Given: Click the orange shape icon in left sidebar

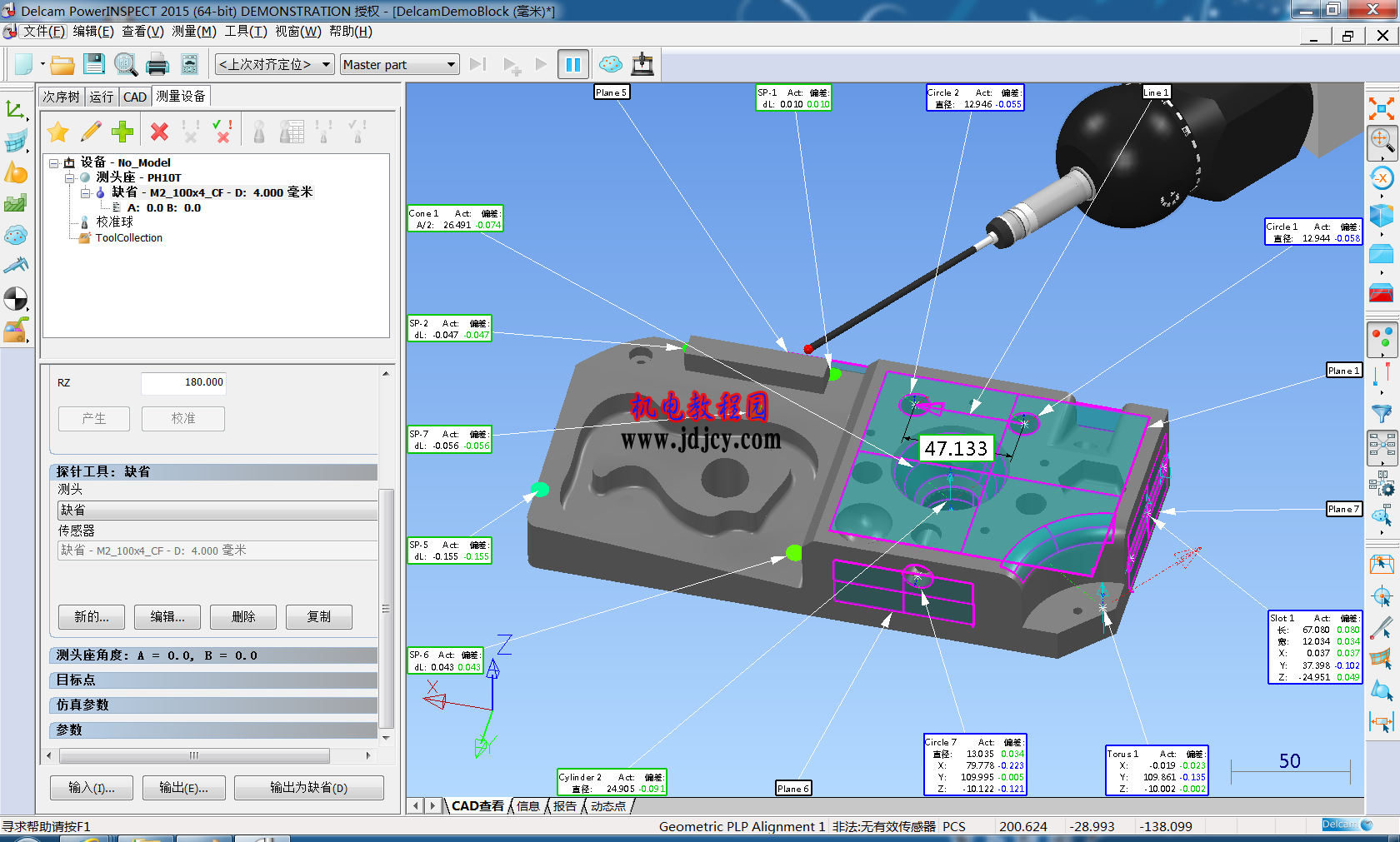Looking at the screenshot, I should [15, 172].
